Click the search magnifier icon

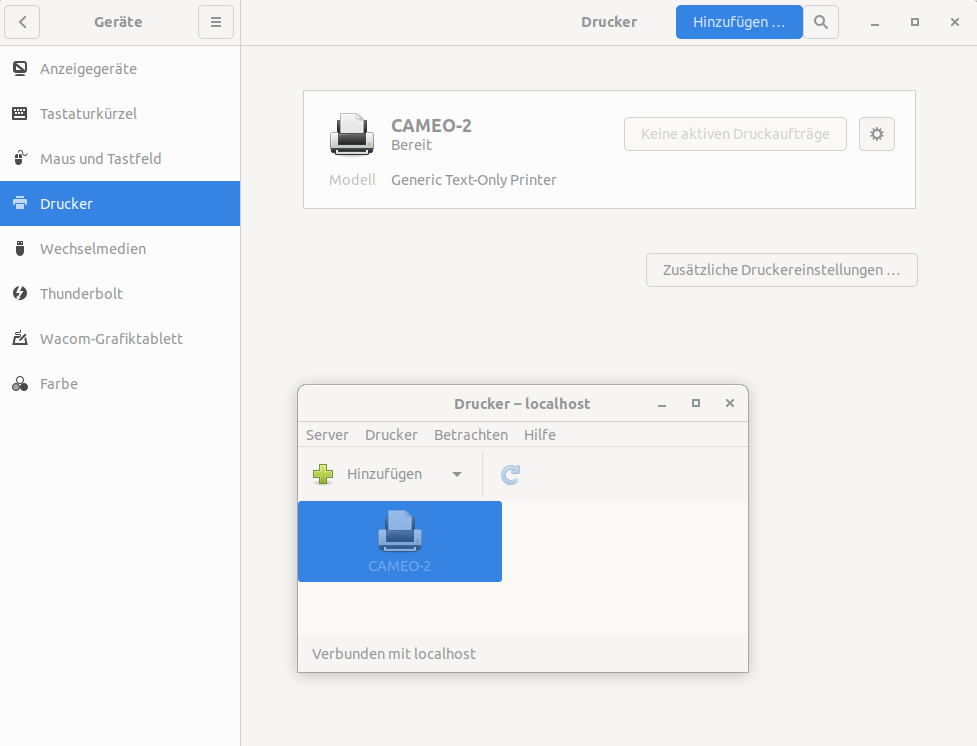point(821,22)
